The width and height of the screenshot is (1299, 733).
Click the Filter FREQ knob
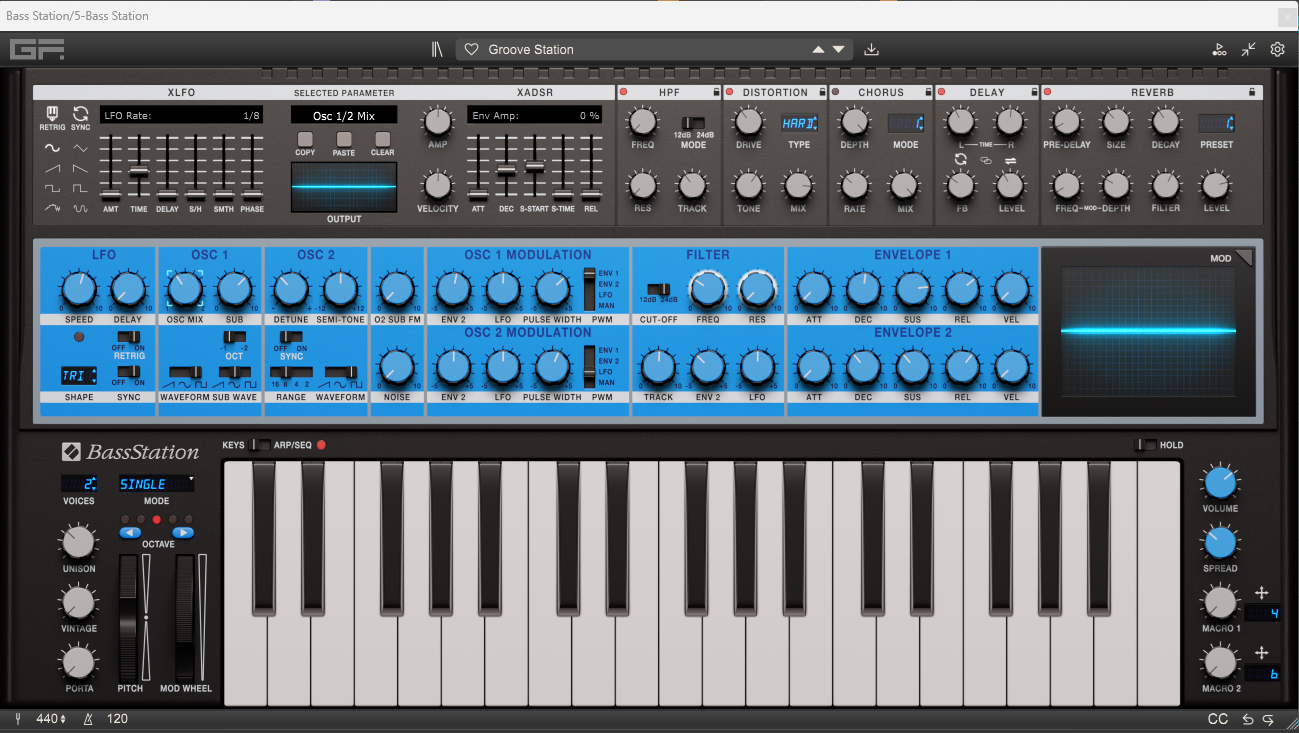point(707,289)
